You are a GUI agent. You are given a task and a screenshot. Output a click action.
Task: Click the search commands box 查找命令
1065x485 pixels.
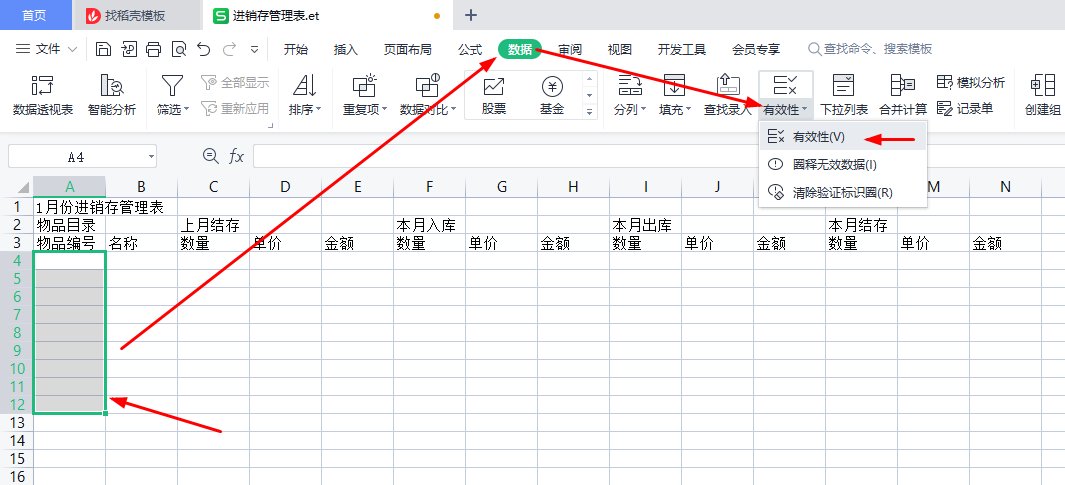[870, 49]
